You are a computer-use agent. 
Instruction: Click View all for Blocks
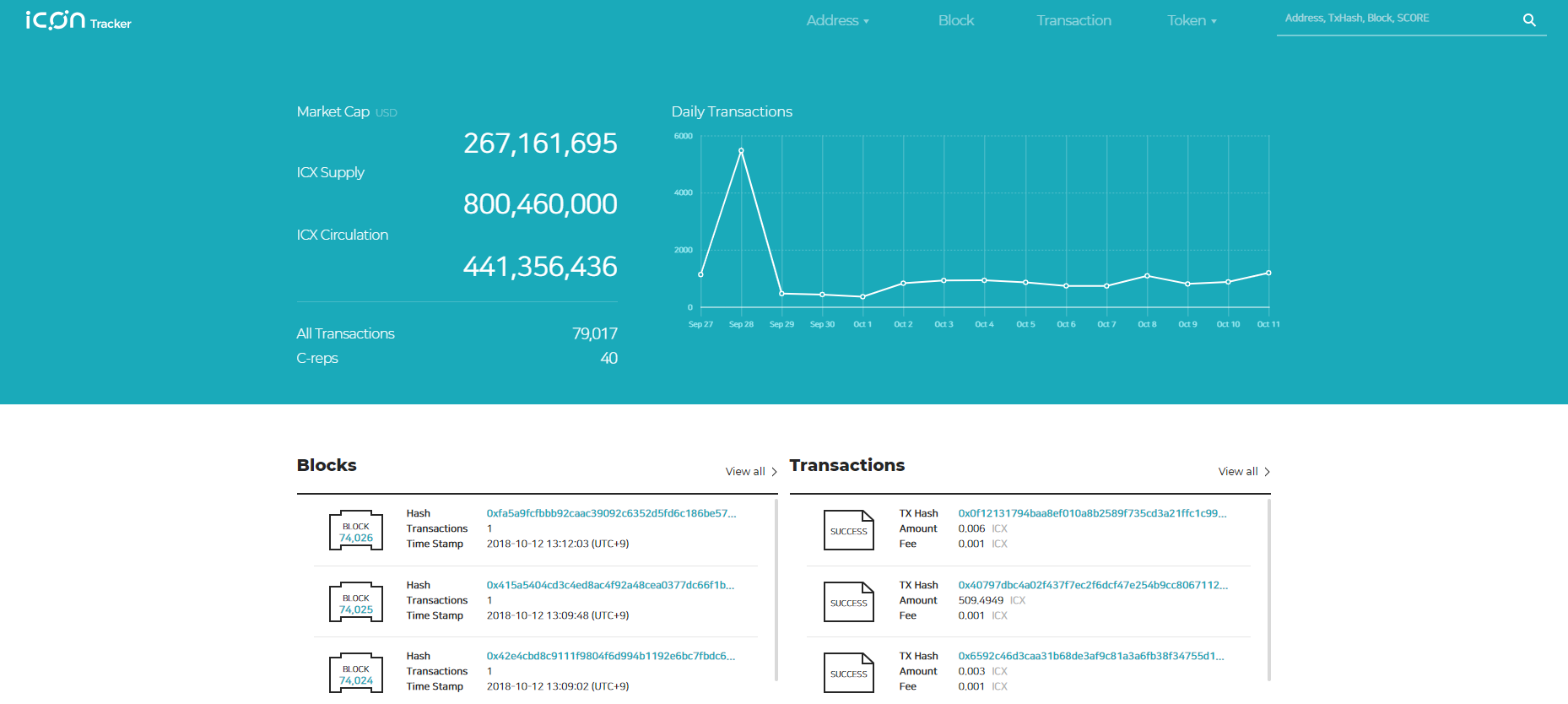(x=751, y=472)
